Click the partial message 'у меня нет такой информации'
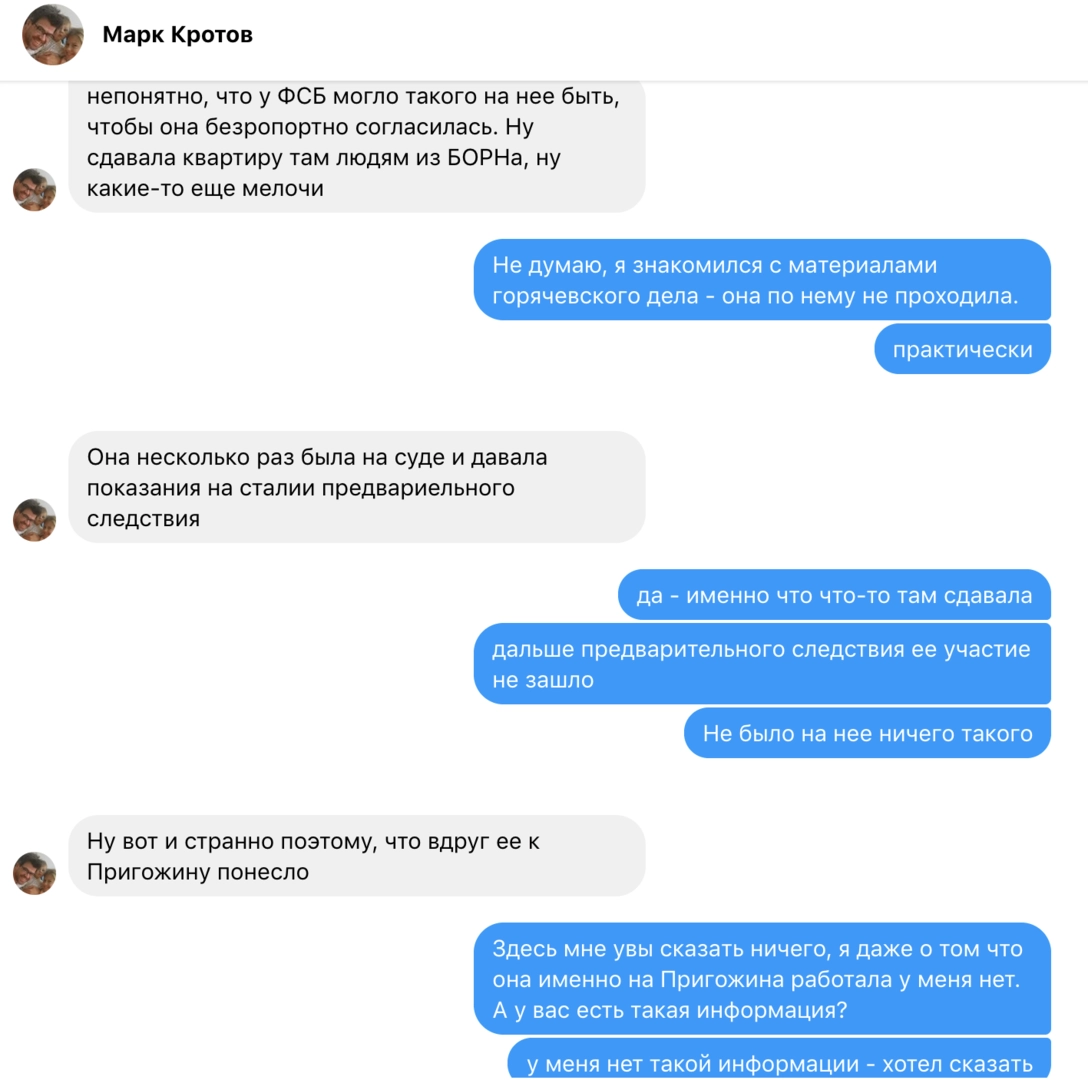Image resolution: width=1088 pixels, height=1080 pixels. click(x=779, y=1059)
